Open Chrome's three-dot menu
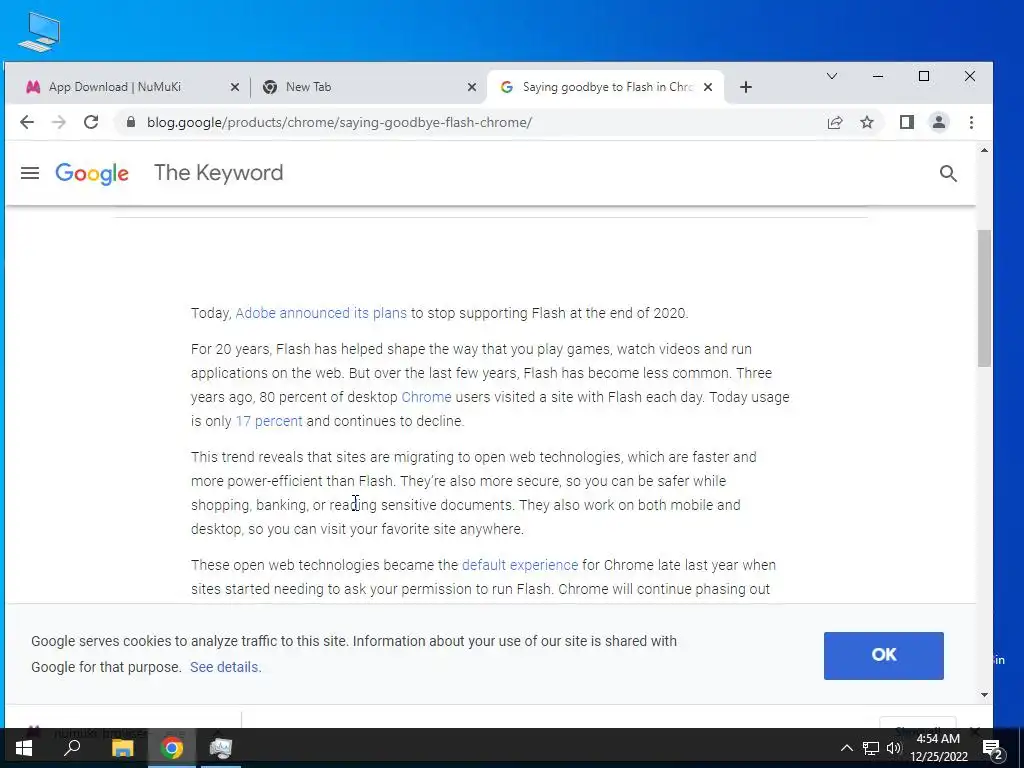 (971, 122)
